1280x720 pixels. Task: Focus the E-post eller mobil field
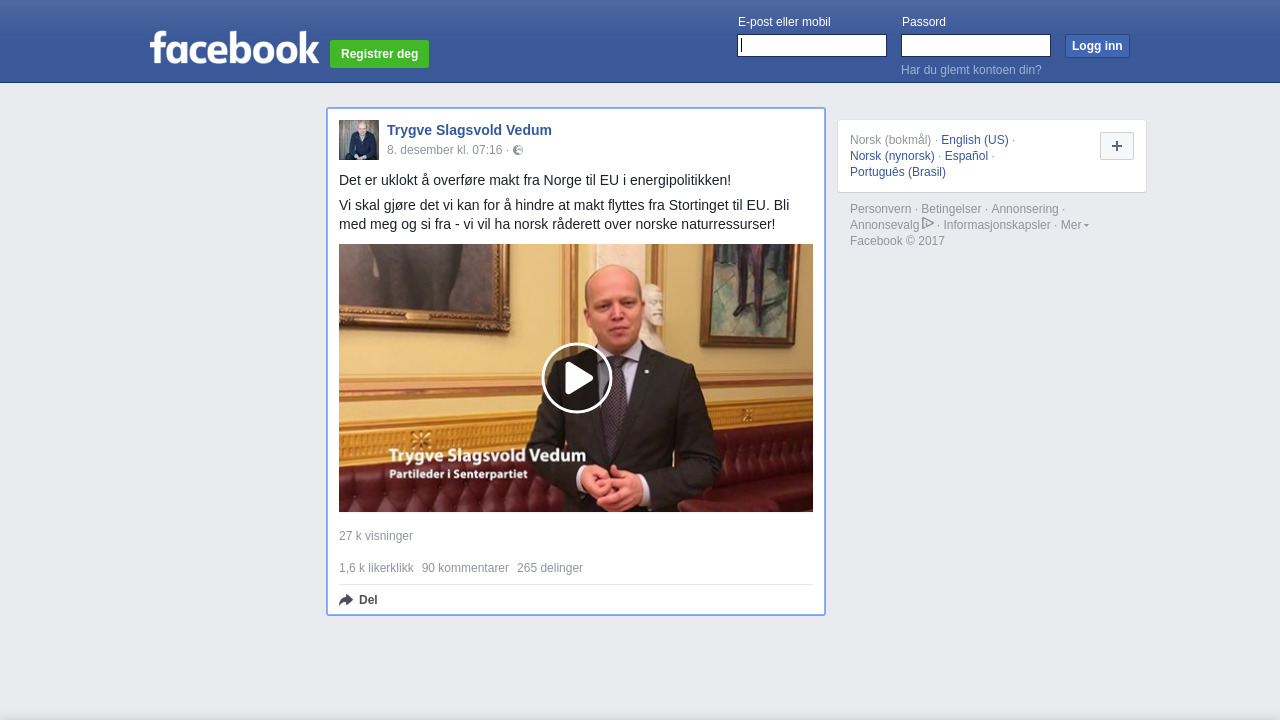[x=812, y=46]
